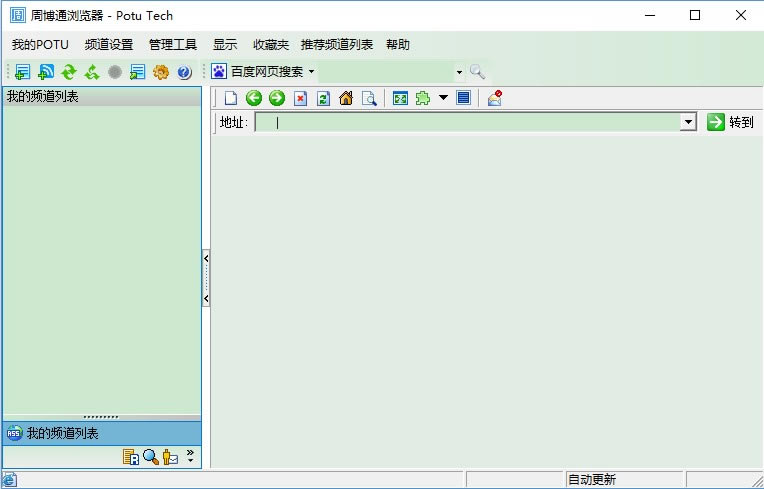The image size is (764, 489).
Task: Click the green puzzle piece plugin icon
Action: [423, 98]
